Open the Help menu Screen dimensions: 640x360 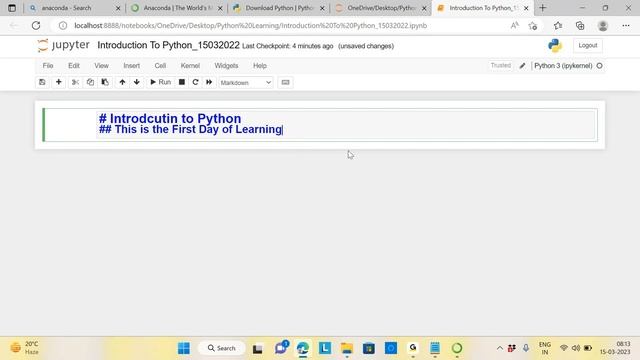tap(260, 66)
